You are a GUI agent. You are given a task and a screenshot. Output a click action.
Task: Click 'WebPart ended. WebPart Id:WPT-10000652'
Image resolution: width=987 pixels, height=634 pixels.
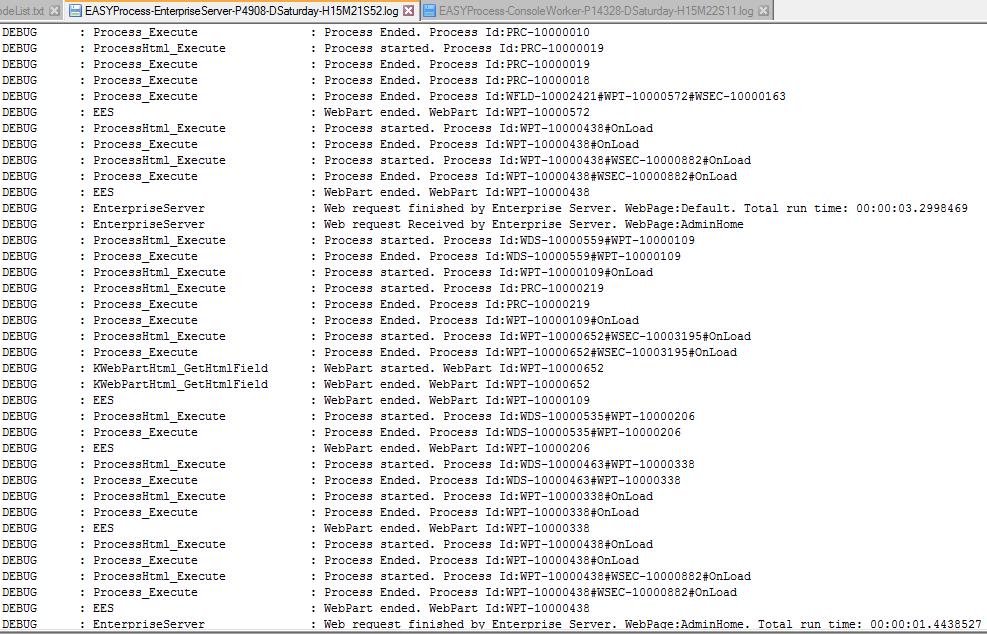[457, 384]
